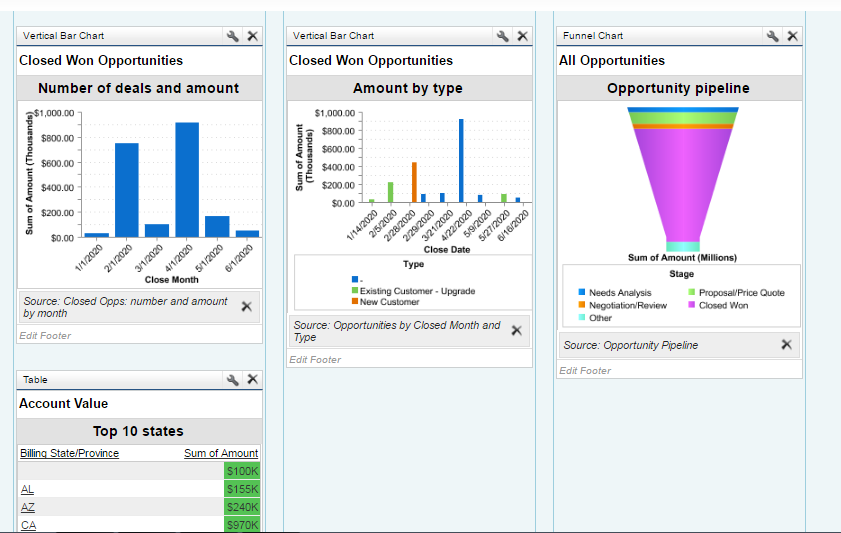Edit footer under the Opportunity pipeline funnel
Screen dimensions: 841x533
click(x=585, y=371)
